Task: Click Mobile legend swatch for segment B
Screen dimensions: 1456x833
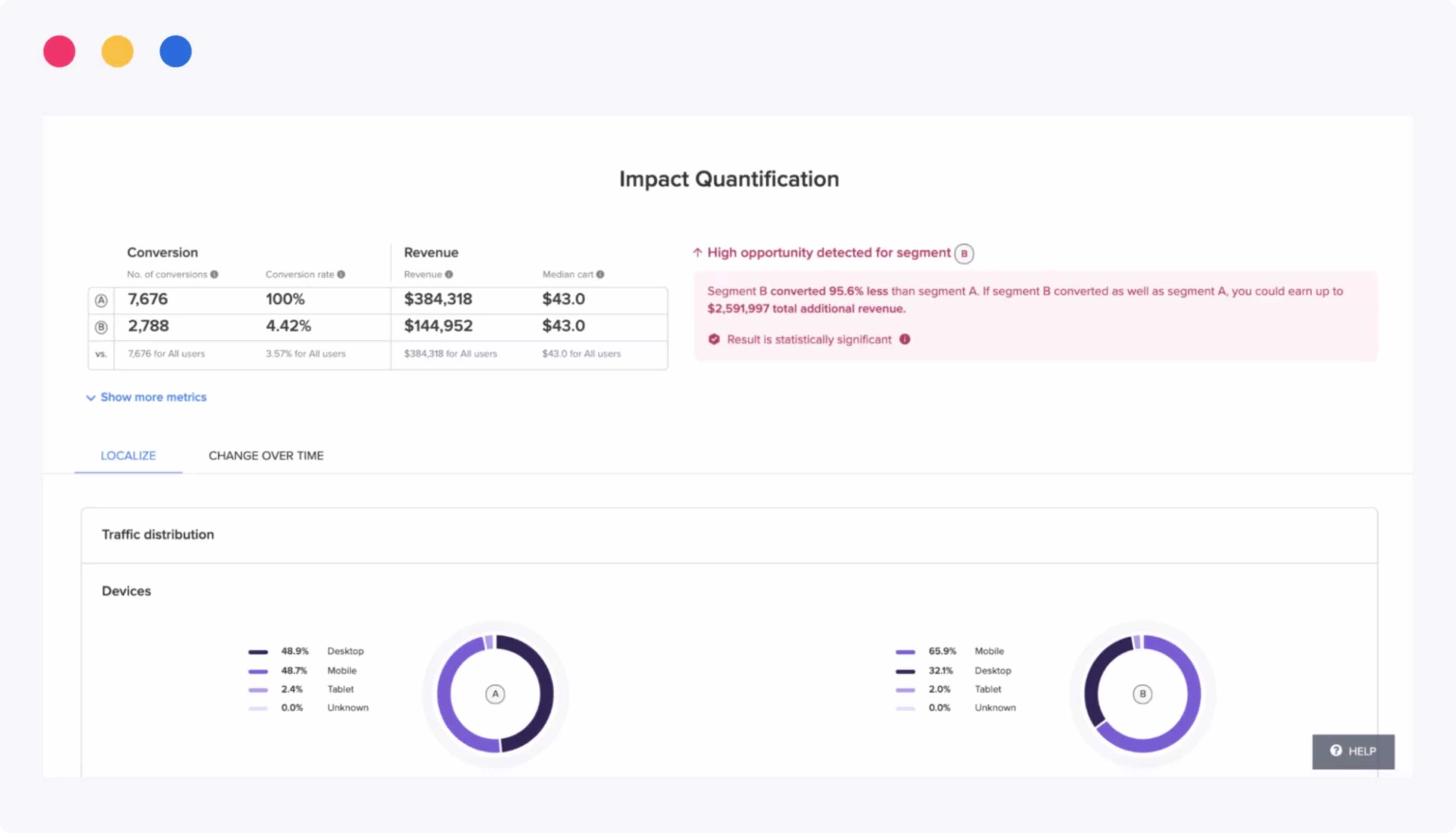Action: (x=905, y=651)
